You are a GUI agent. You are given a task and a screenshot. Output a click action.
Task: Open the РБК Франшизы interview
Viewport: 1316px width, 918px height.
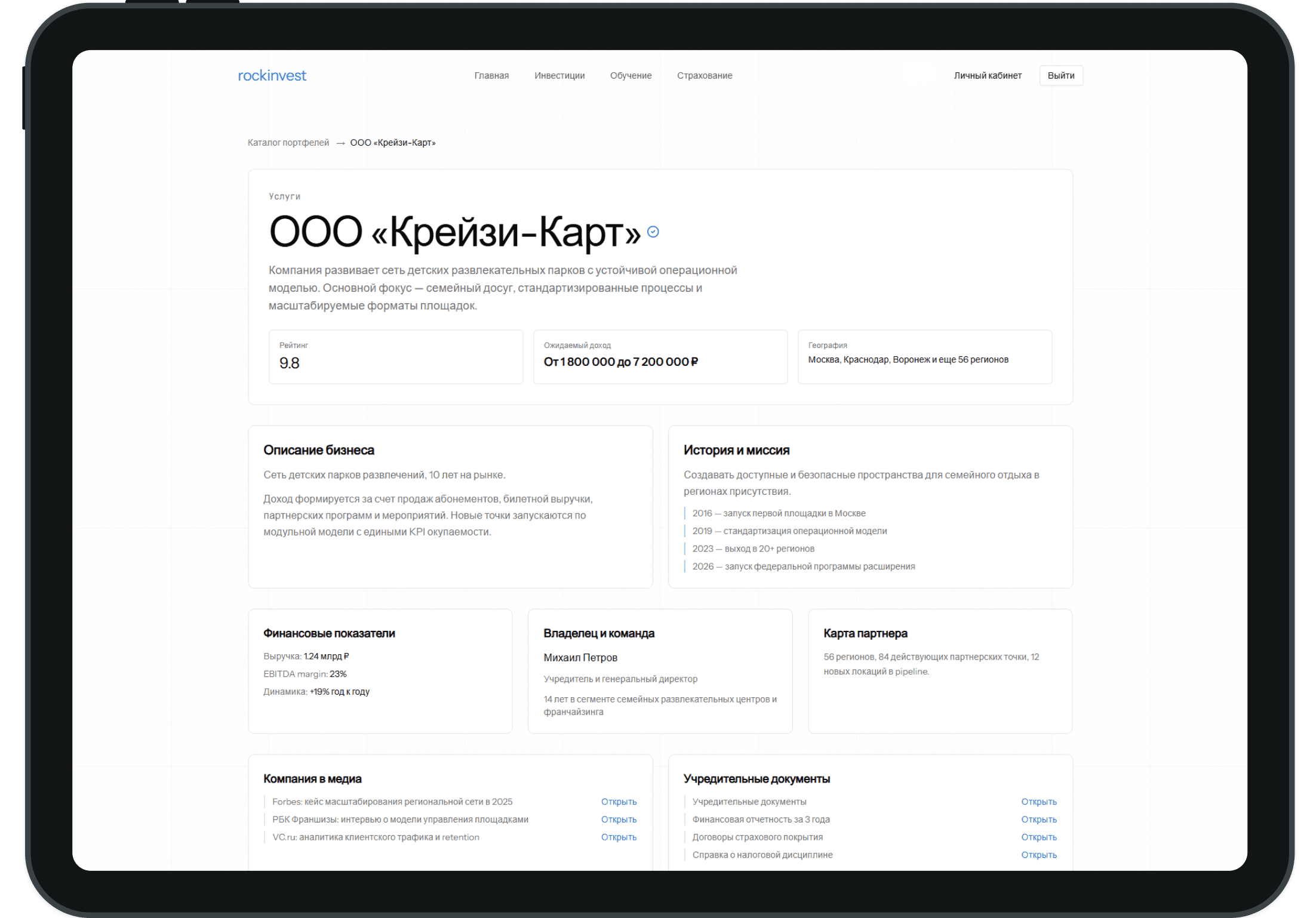click(618, 819)
